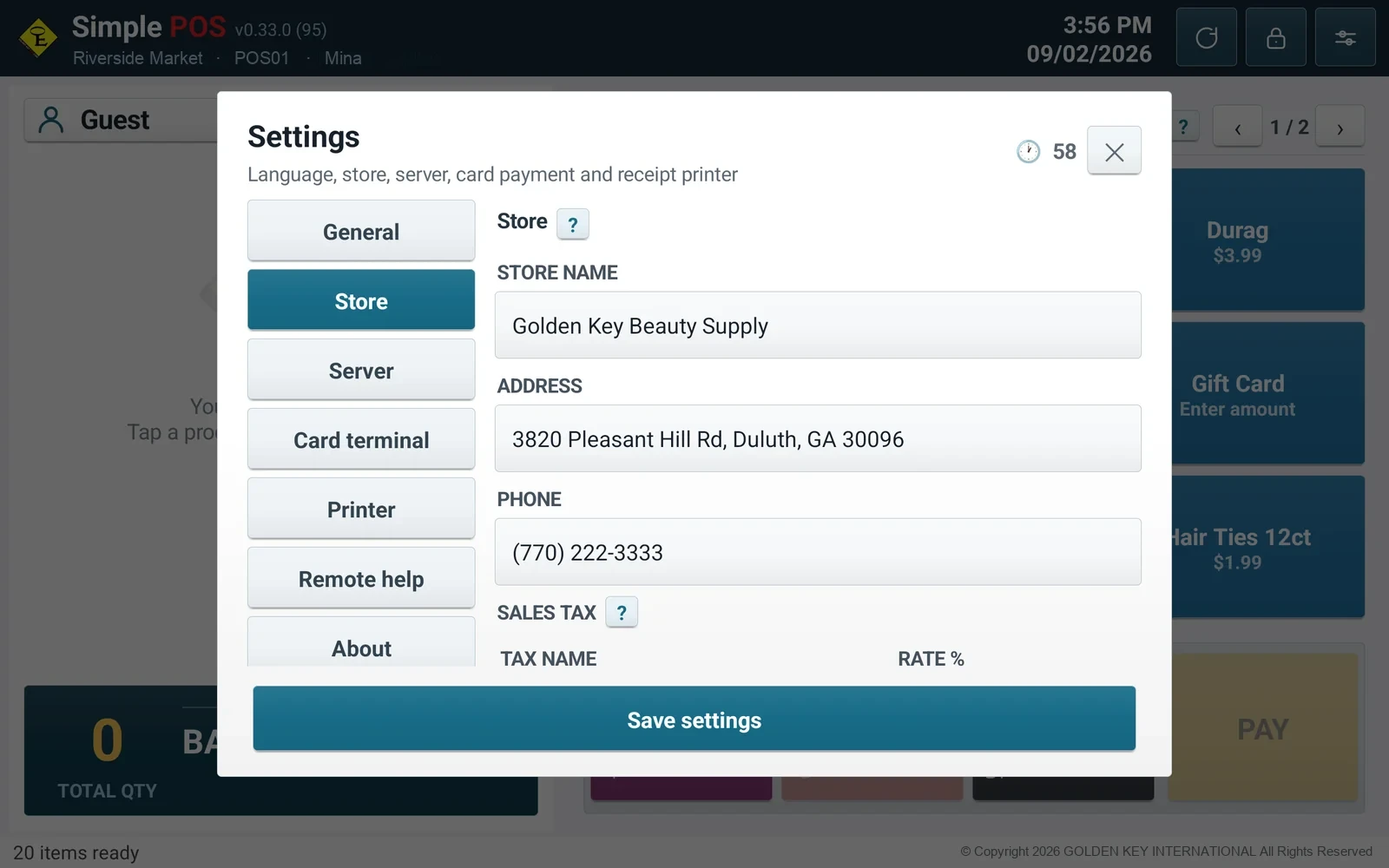
Task: Click the Save settings button
Action: 694,719
